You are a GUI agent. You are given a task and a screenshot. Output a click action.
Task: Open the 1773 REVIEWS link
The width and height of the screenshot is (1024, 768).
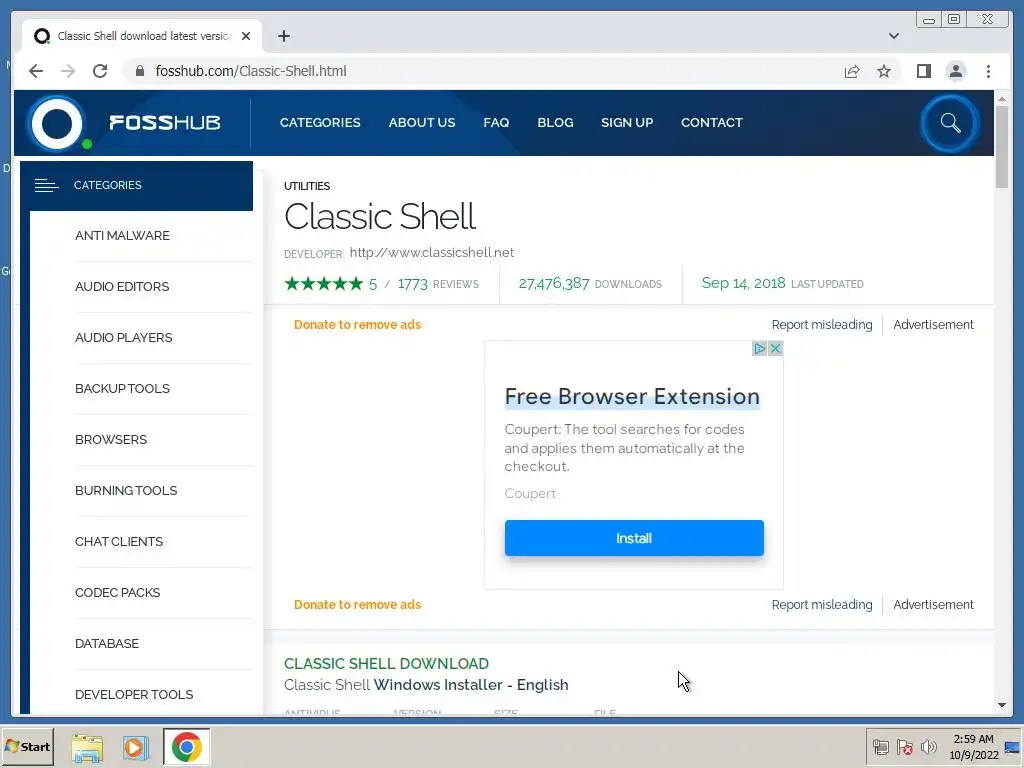pos(438,284)
